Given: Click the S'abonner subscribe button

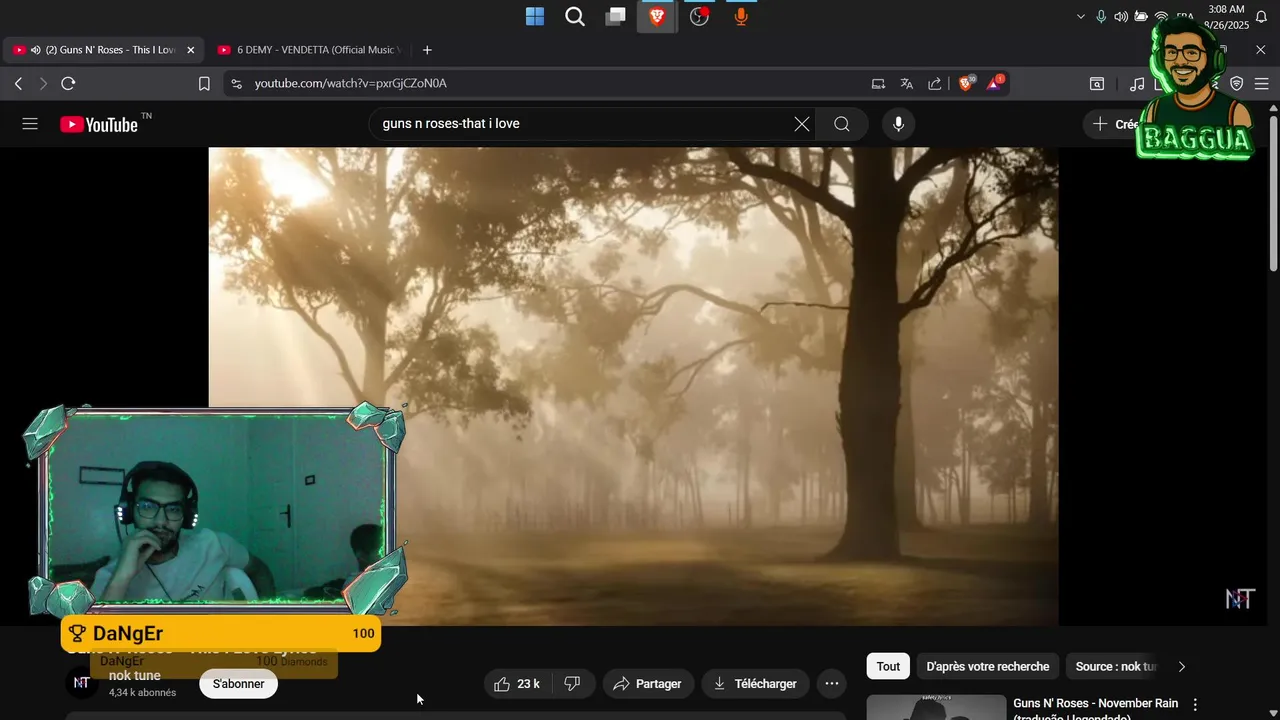Looking at the screenshot, I should point(239,684).
